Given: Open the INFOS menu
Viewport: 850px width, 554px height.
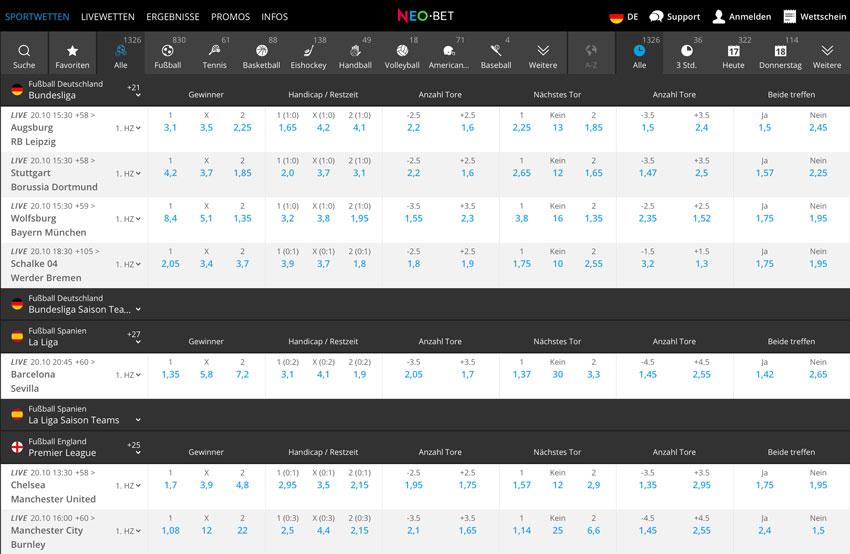Looking at the screenshot, I should (x=274, y=17).
